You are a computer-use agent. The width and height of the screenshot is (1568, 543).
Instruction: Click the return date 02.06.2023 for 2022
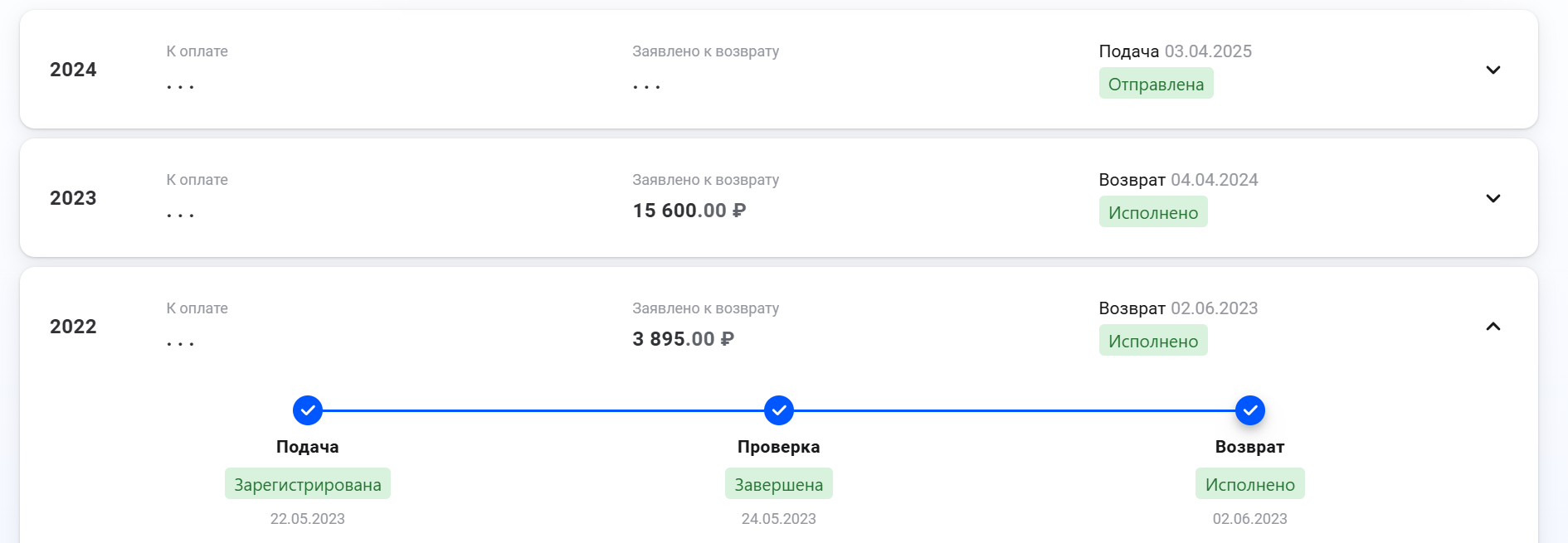1214,308
